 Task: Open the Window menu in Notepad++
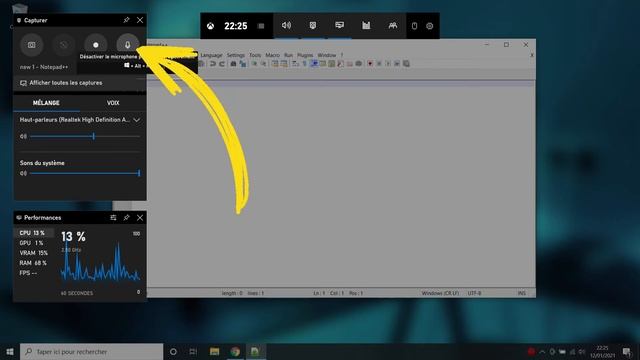tap(327, 55)
